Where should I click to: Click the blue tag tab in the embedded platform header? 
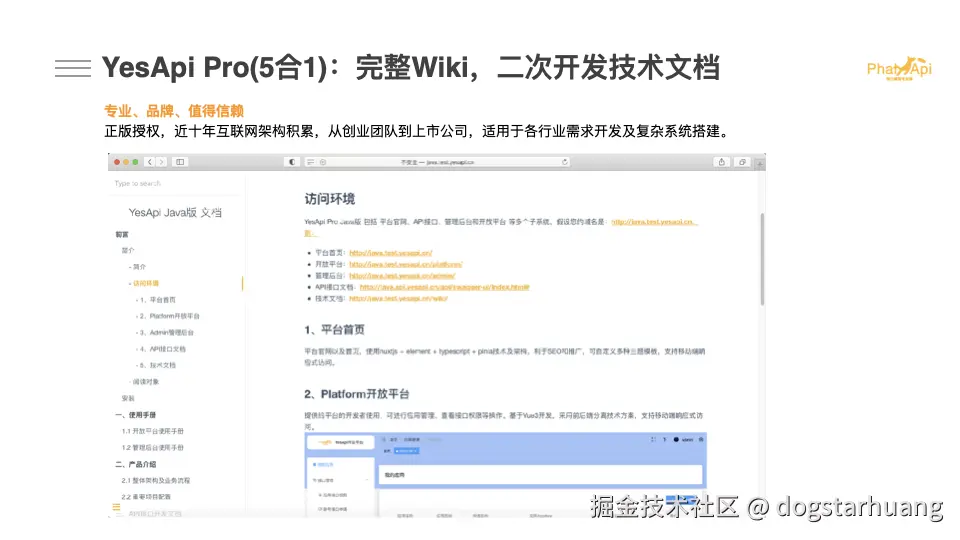point(407,451)
